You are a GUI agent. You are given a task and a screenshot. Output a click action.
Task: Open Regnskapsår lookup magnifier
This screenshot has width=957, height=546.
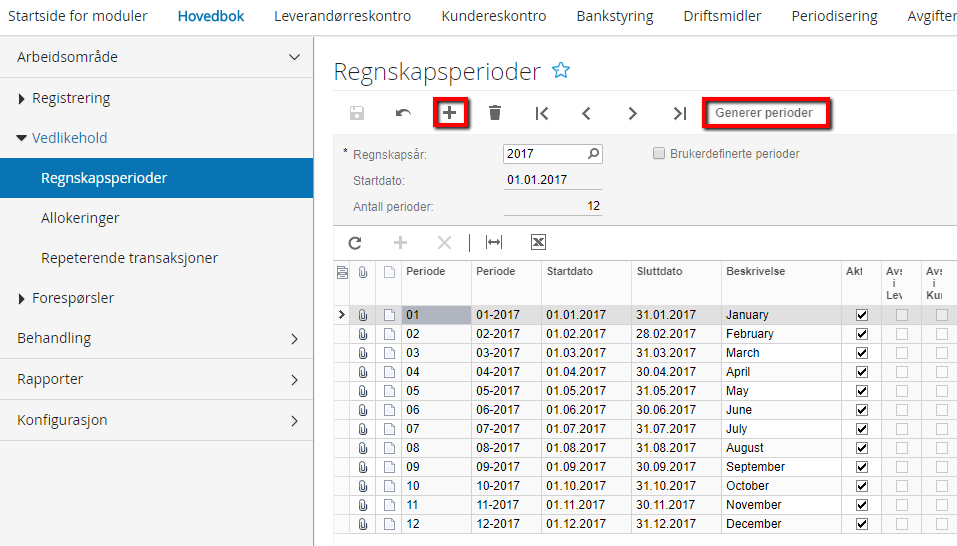click(593, 154)
